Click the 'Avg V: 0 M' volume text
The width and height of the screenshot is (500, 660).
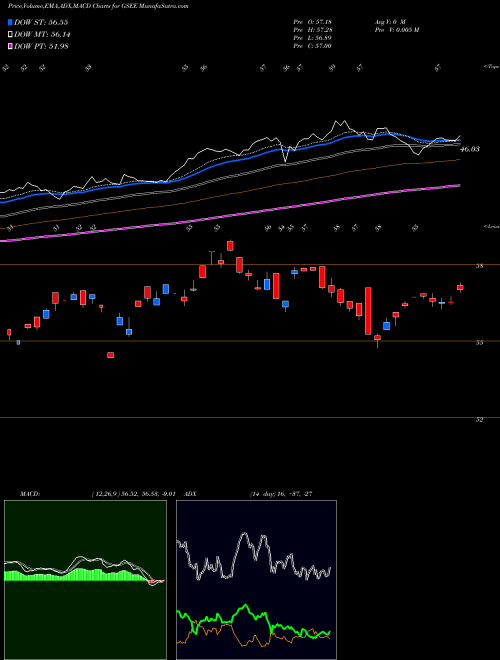pyautogui.click(x=389, y=22)
